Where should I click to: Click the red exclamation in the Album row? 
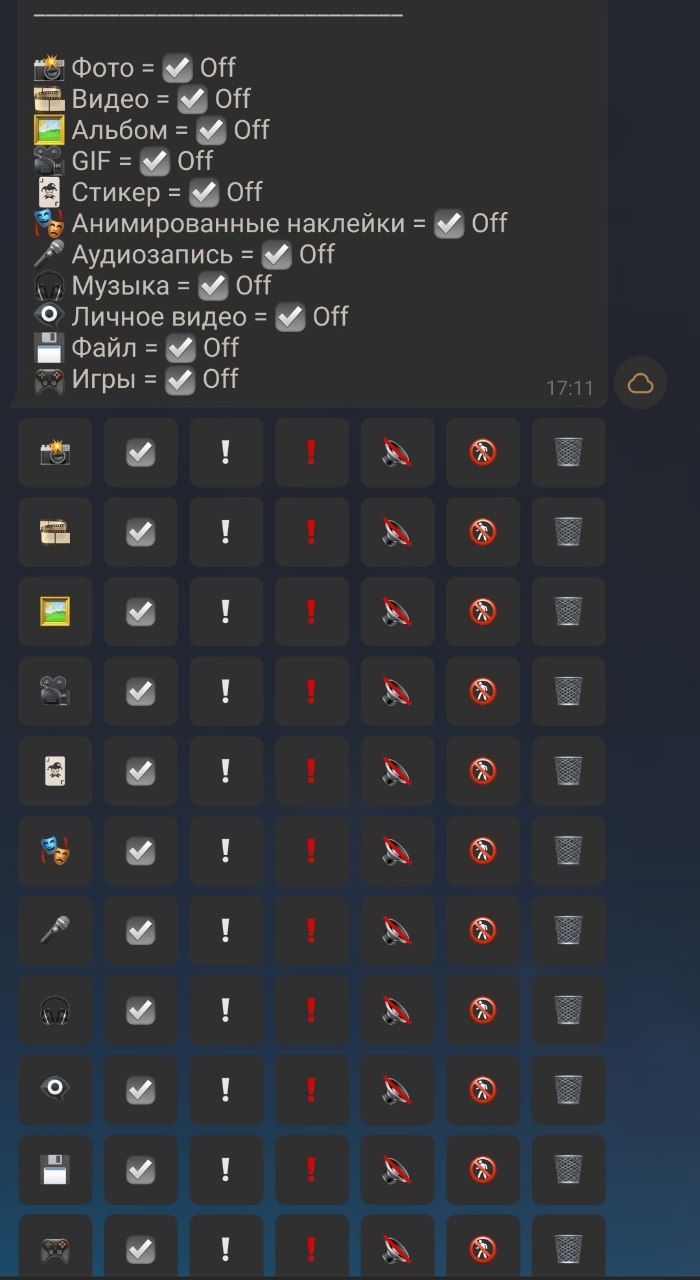[x=312, y=611]
